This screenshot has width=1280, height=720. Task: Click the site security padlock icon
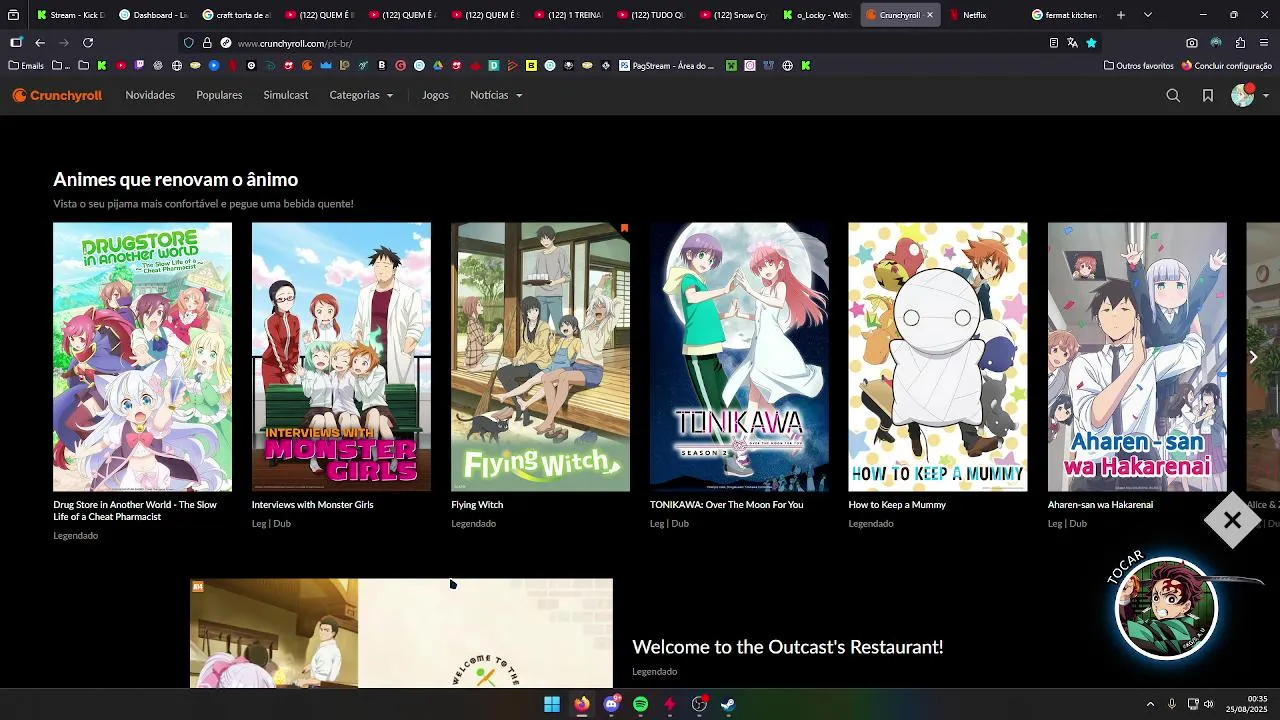pyautogui.click(x=207, y=43)
